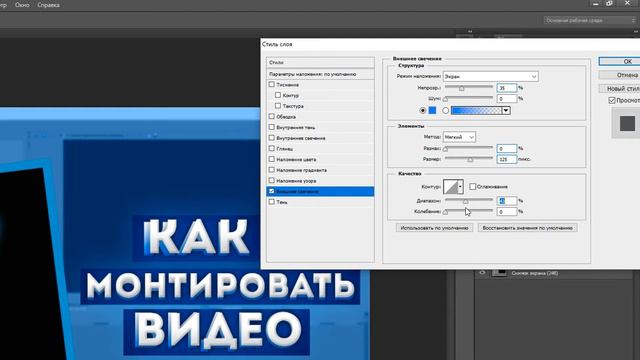
Task: Click the opacity value field showing 35
Action: pyautogui.click(x=507, y=88)
